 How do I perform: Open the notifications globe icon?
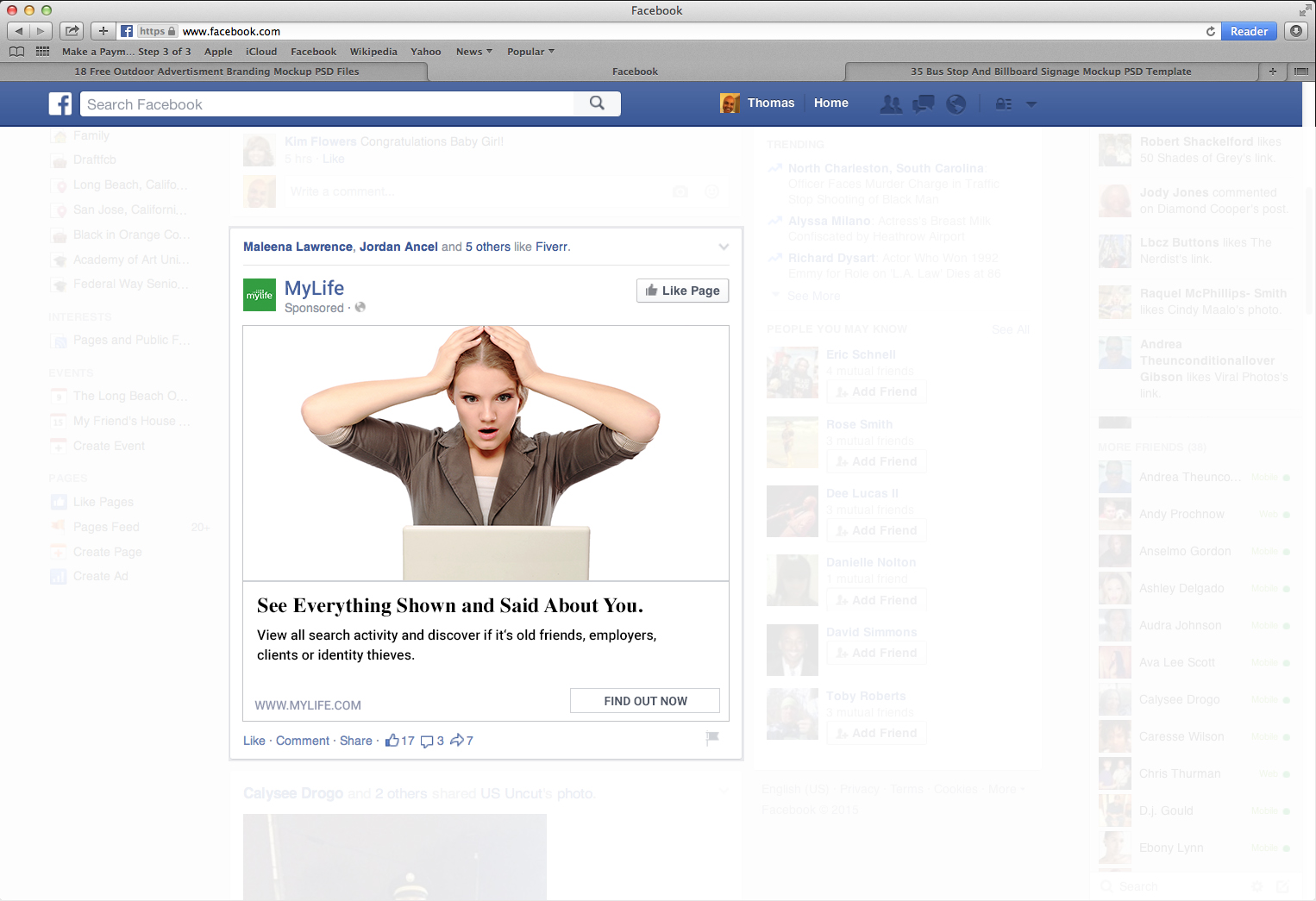[x=956, y=104]
